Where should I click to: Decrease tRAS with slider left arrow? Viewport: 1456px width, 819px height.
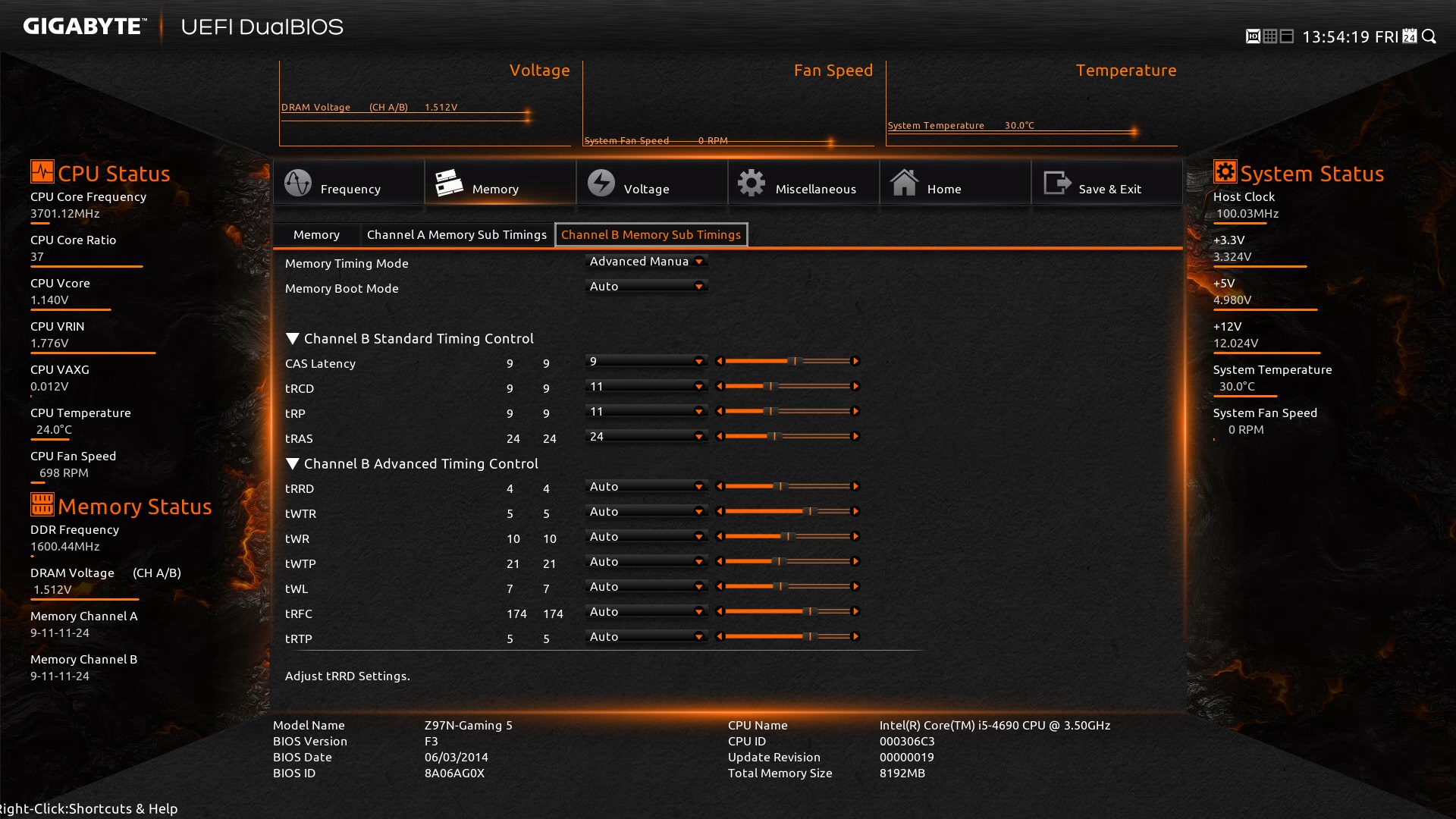click(720, 436)
